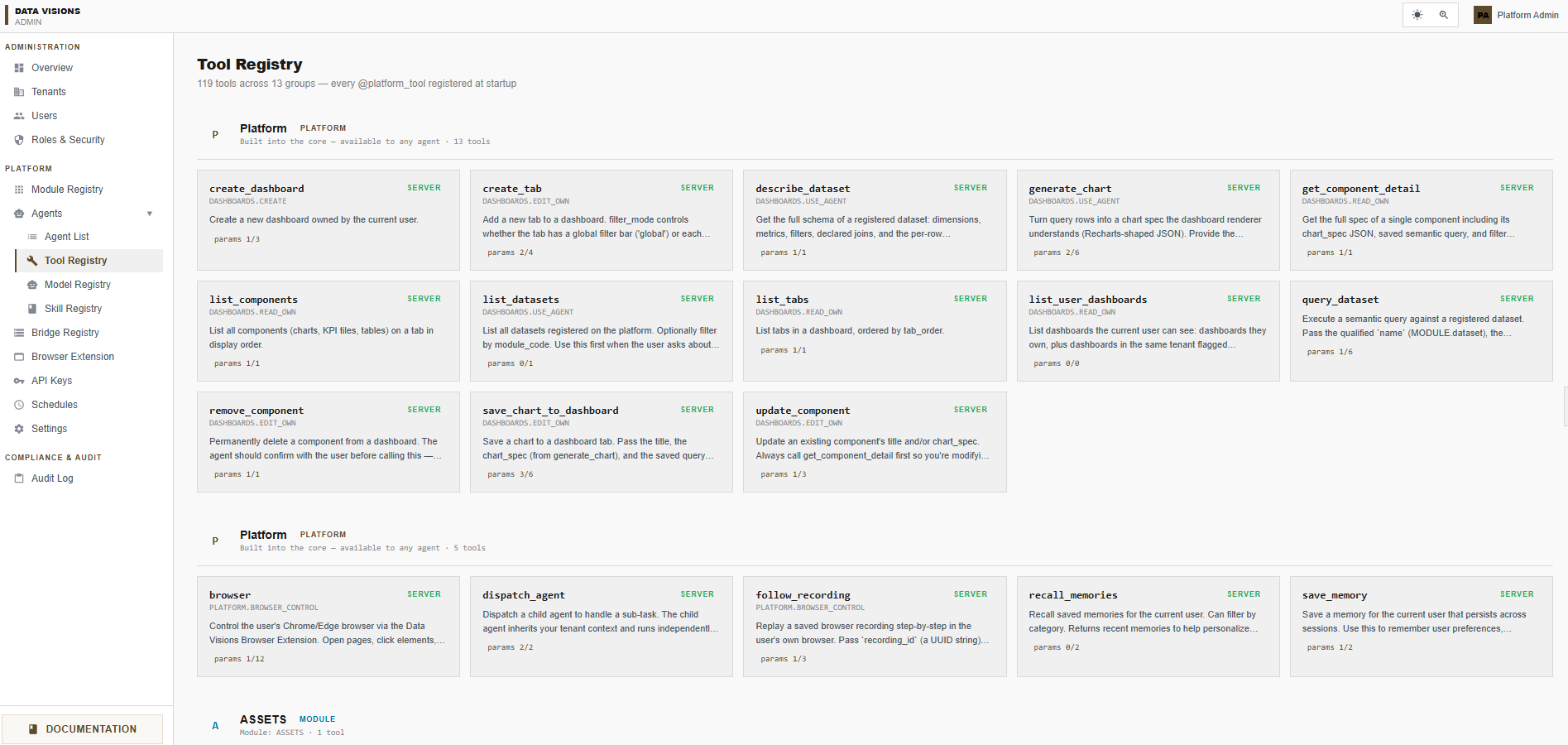The width and height of the screenshot is (1568, 745).
Task: Click the ASSETS module group header
Action: point(875,725)
